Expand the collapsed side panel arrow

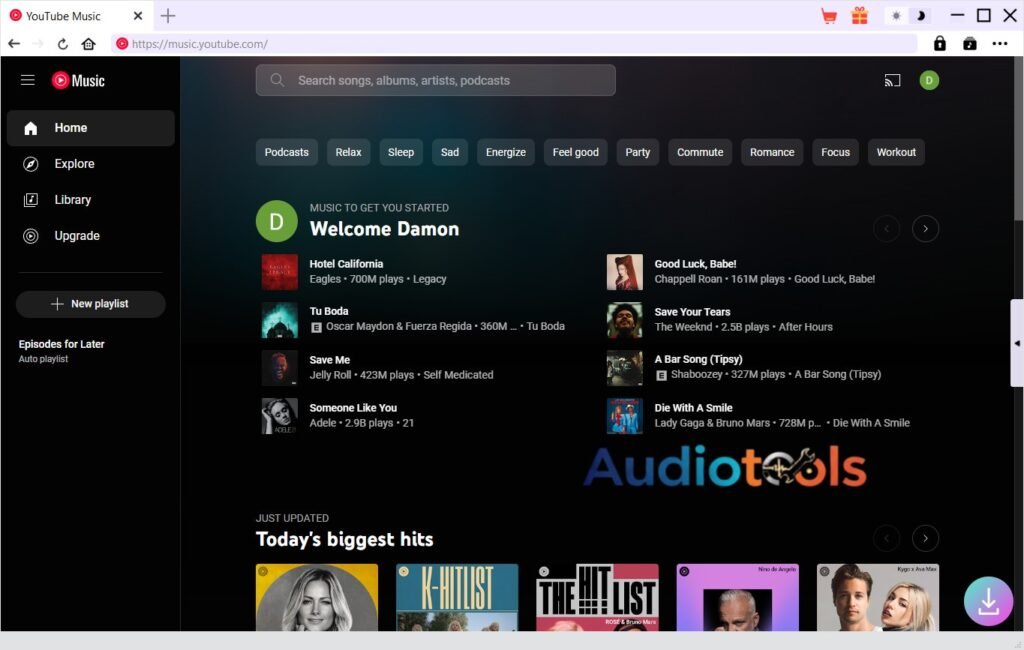tap(1017, 343)
